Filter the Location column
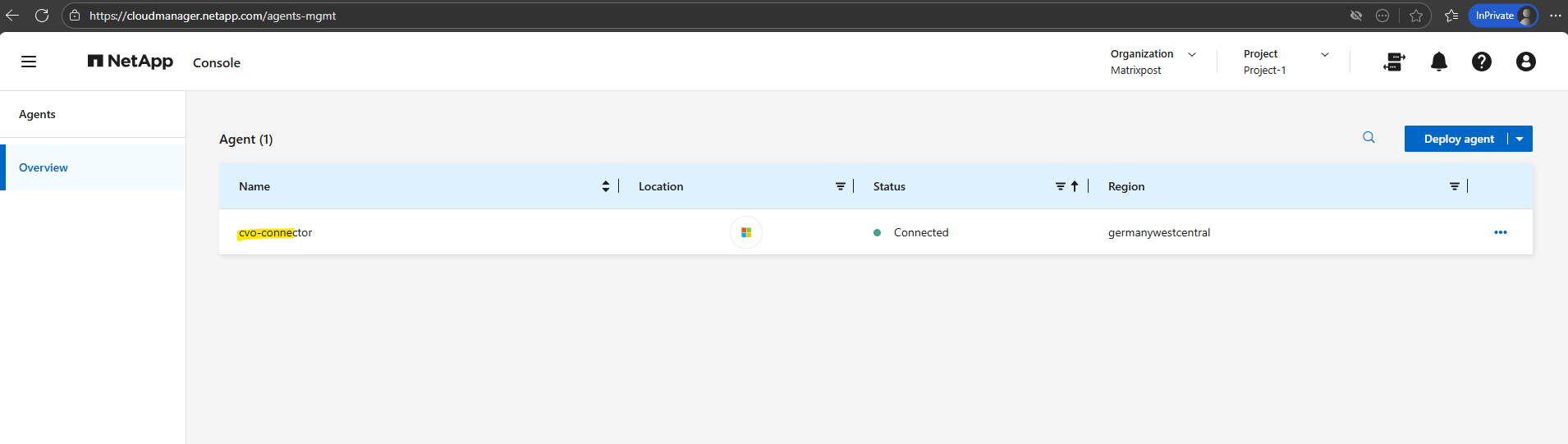 (840, 186)
